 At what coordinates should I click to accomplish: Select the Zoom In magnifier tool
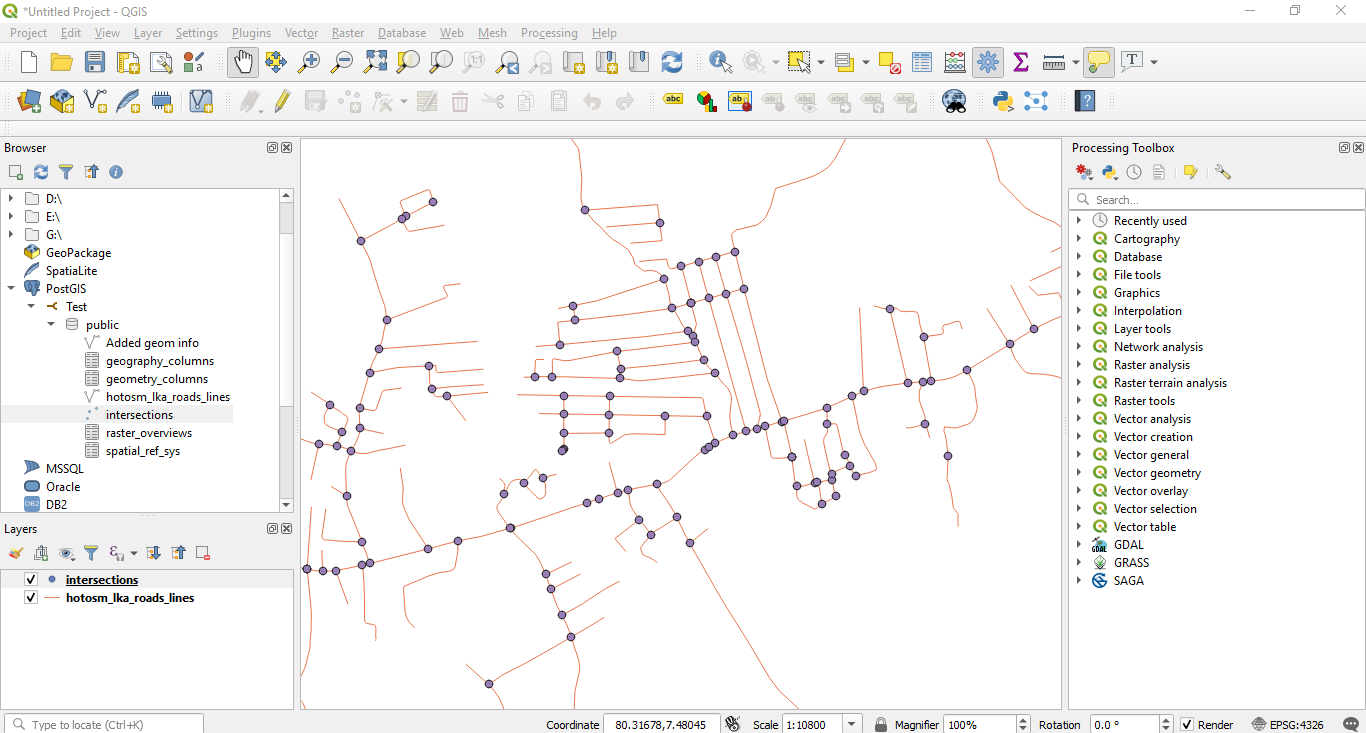tap(309, 62)
